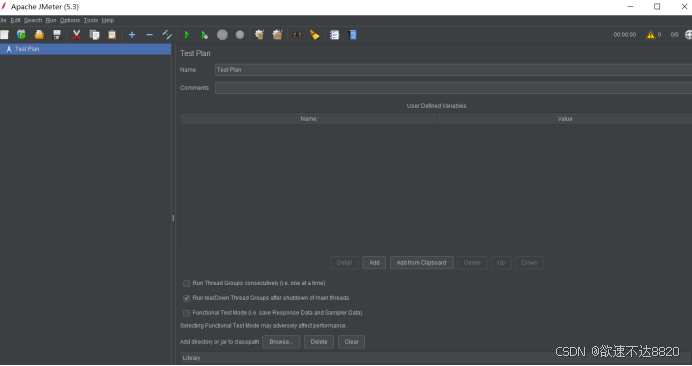The width and height of the screenshot is (692, 366).
Task: Click the Name column header
Action: pos(308,119)
